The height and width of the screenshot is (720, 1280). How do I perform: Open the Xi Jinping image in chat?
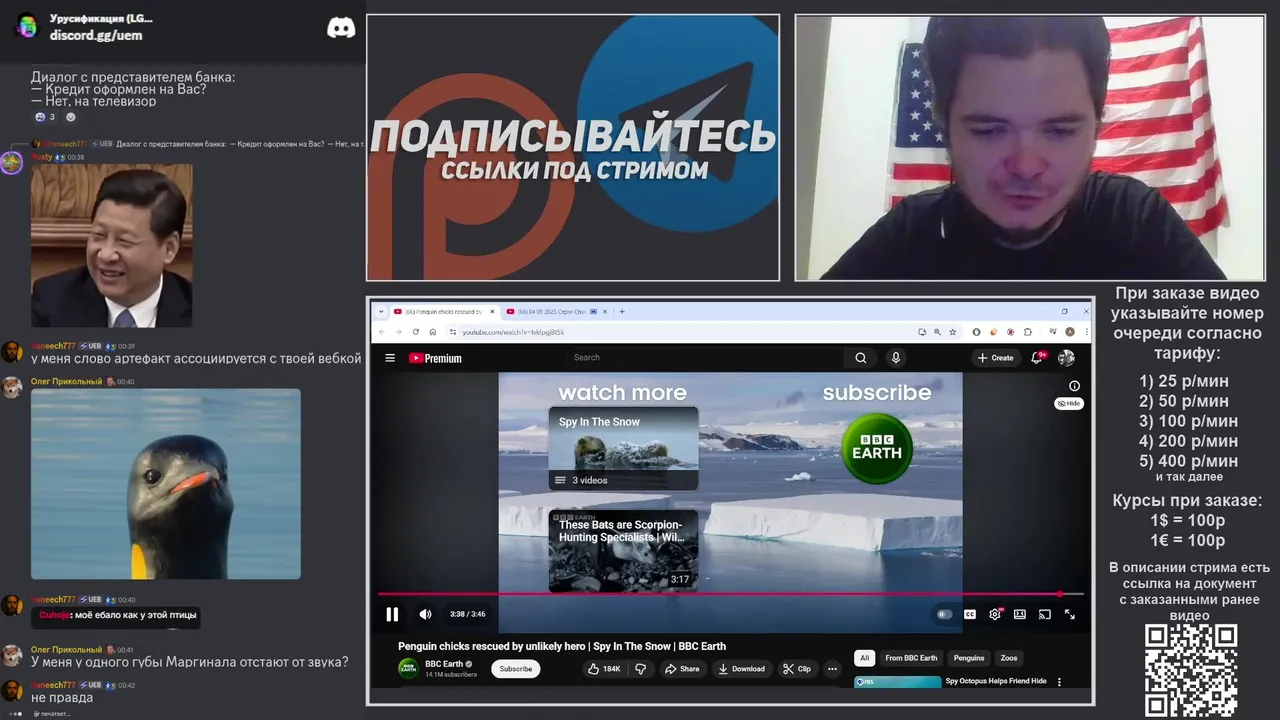(111, 246)
